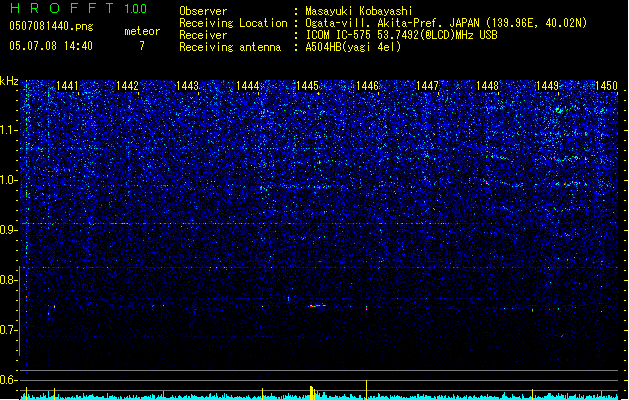Click the 'Receiving antenna' label
Image resolution: width=629 pixels, height=400 pixels.
tap(230, 47)
